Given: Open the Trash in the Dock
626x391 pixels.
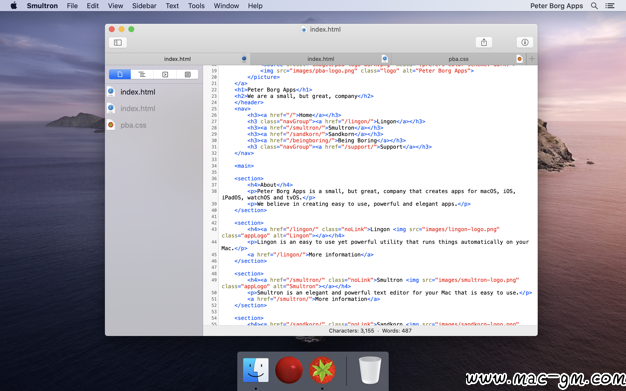Looking at the screenshot, I should pyautogui.click(x=370, y=370).
